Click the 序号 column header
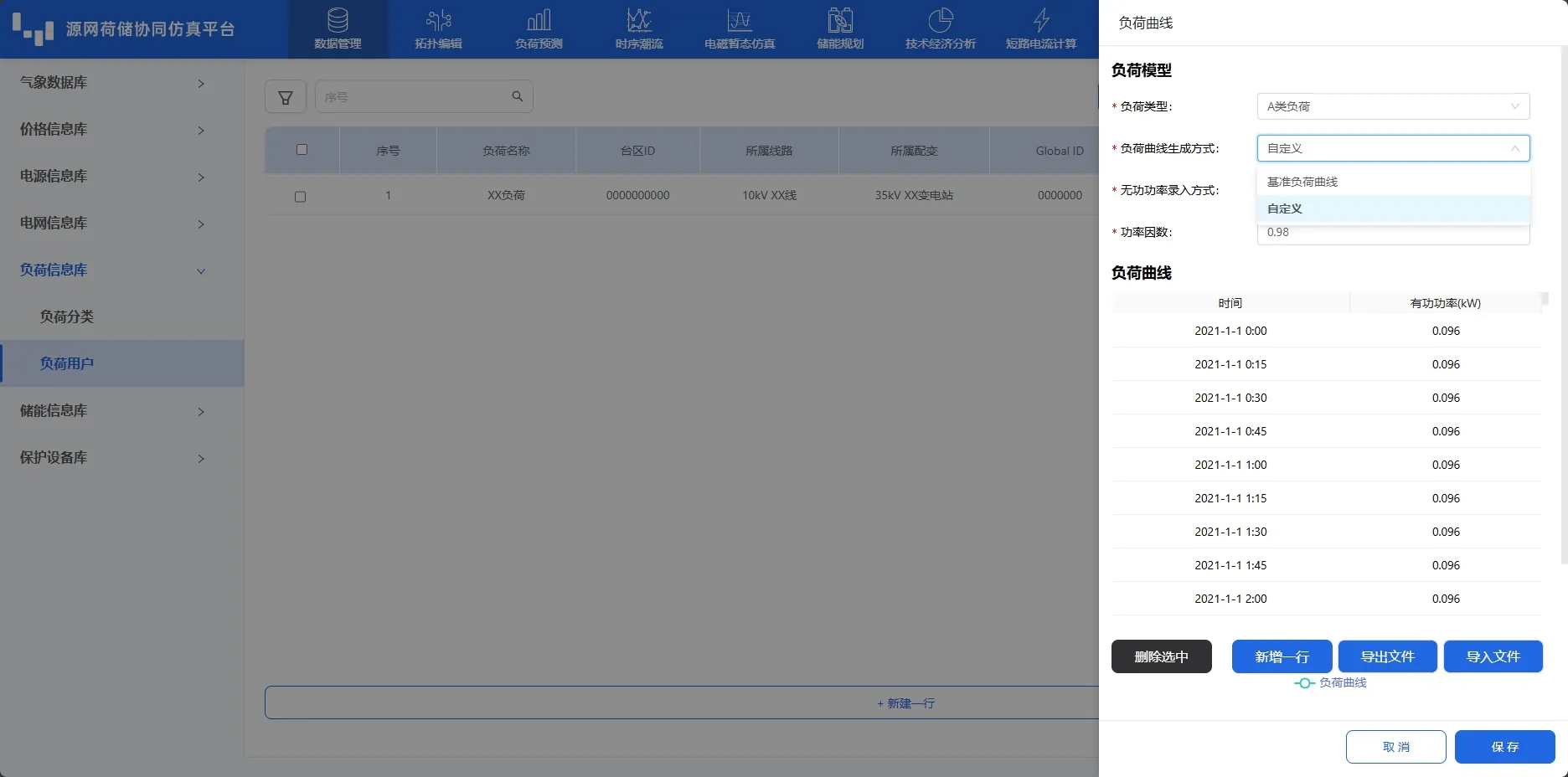 click(x=388, y=151)
